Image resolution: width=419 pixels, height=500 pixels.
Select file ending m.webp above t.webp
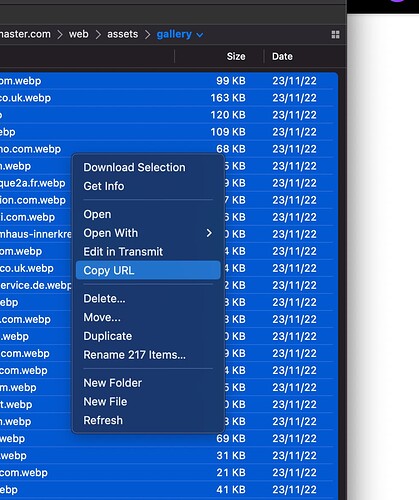(18, 388)
